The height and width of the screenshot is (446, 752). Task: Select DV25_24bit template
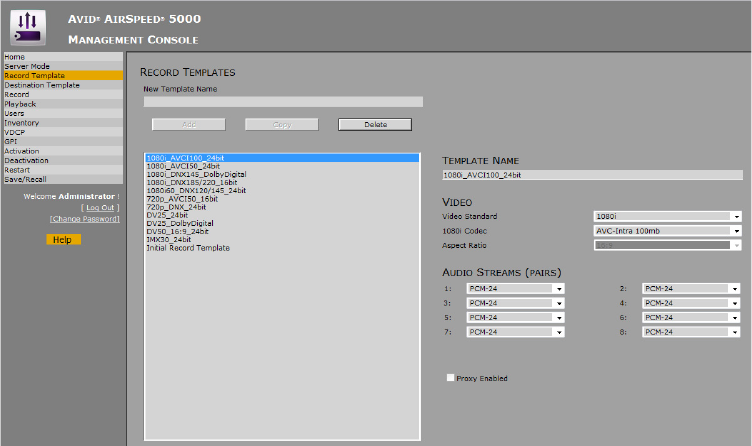click(282, 215)
